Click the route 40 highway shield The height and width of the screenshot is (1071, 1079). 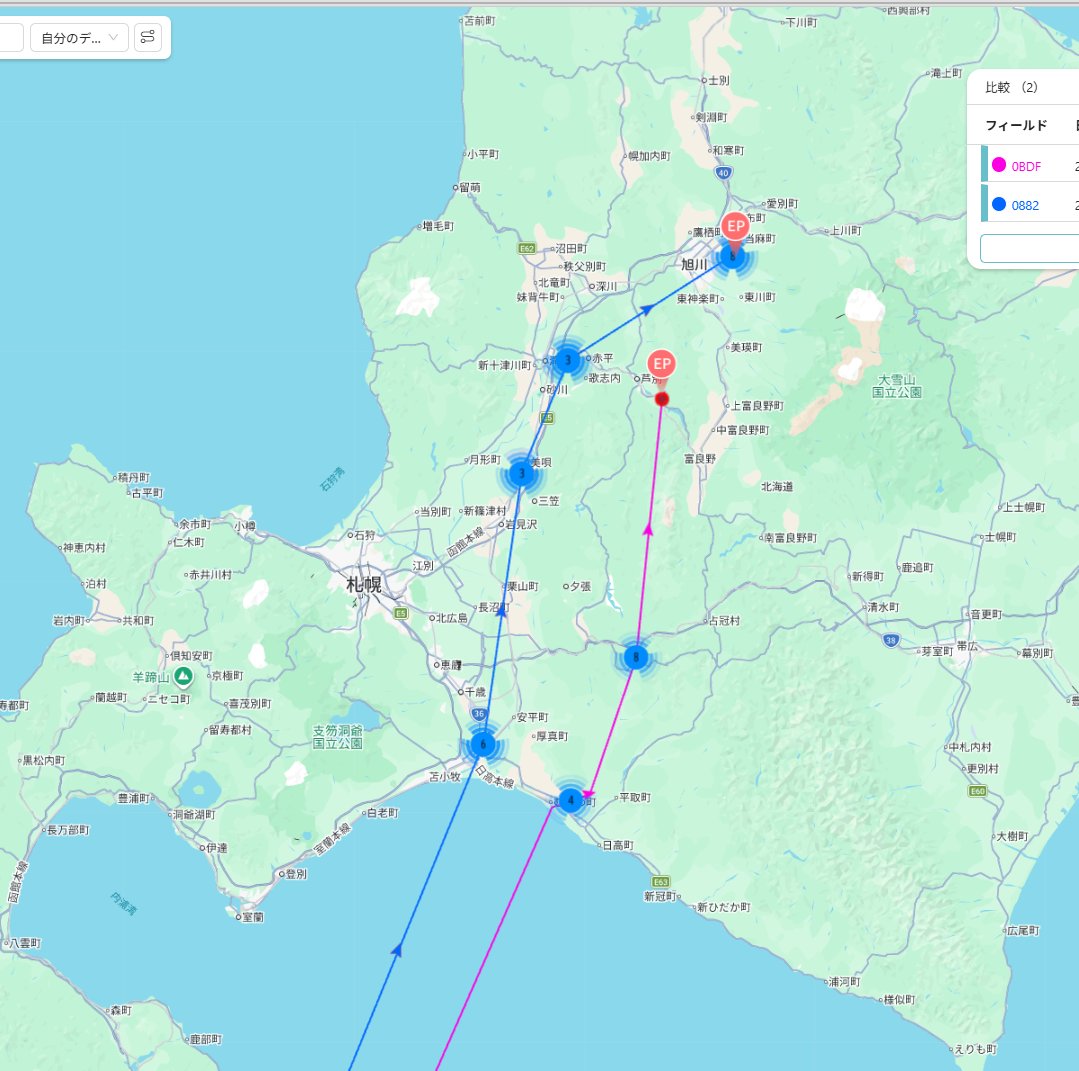point(723,173)
